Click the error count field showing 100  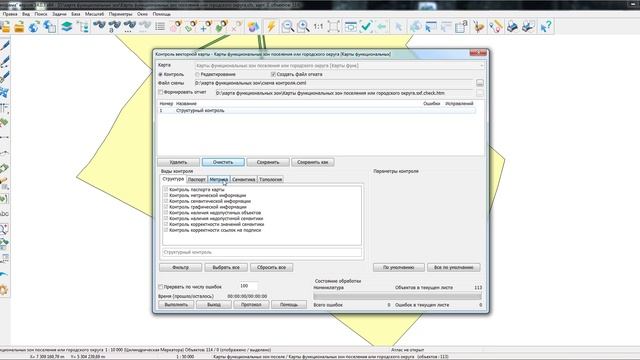248,286
